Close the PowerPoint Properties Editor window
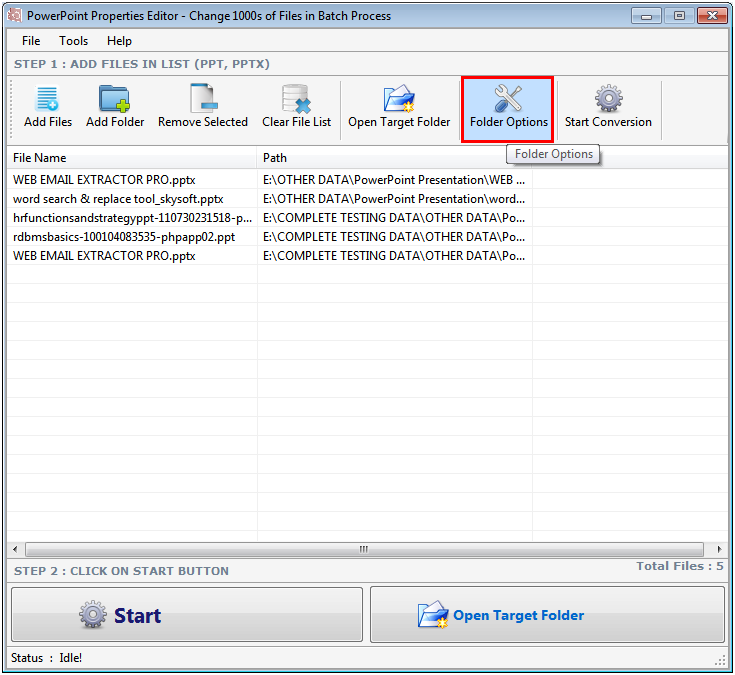Image resolution: width=735 pixels, height=675 pixels. [x=712, y=16]
